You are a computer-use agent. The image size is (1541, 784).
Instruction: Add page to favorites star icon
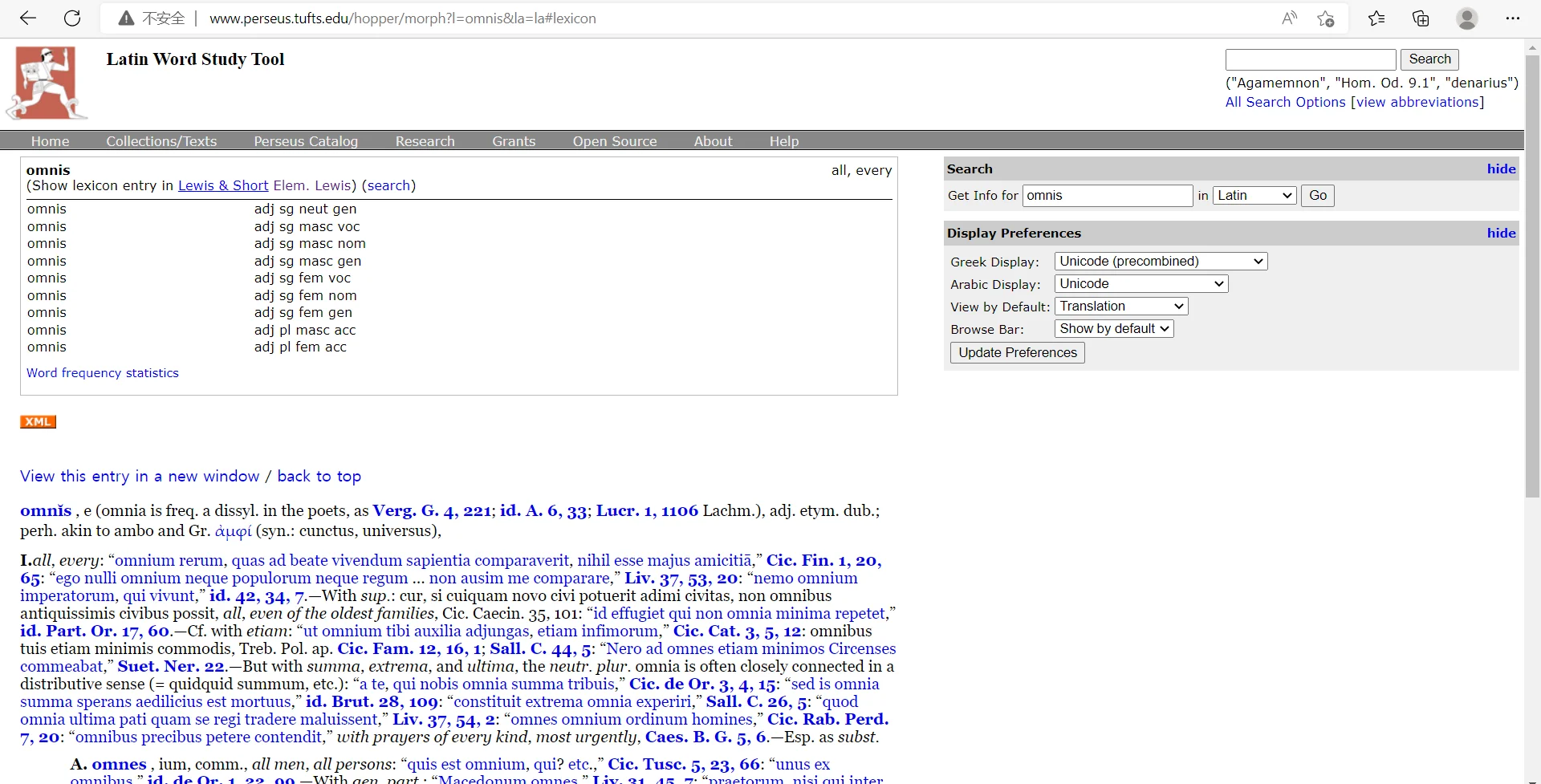tap(1325, 18)
